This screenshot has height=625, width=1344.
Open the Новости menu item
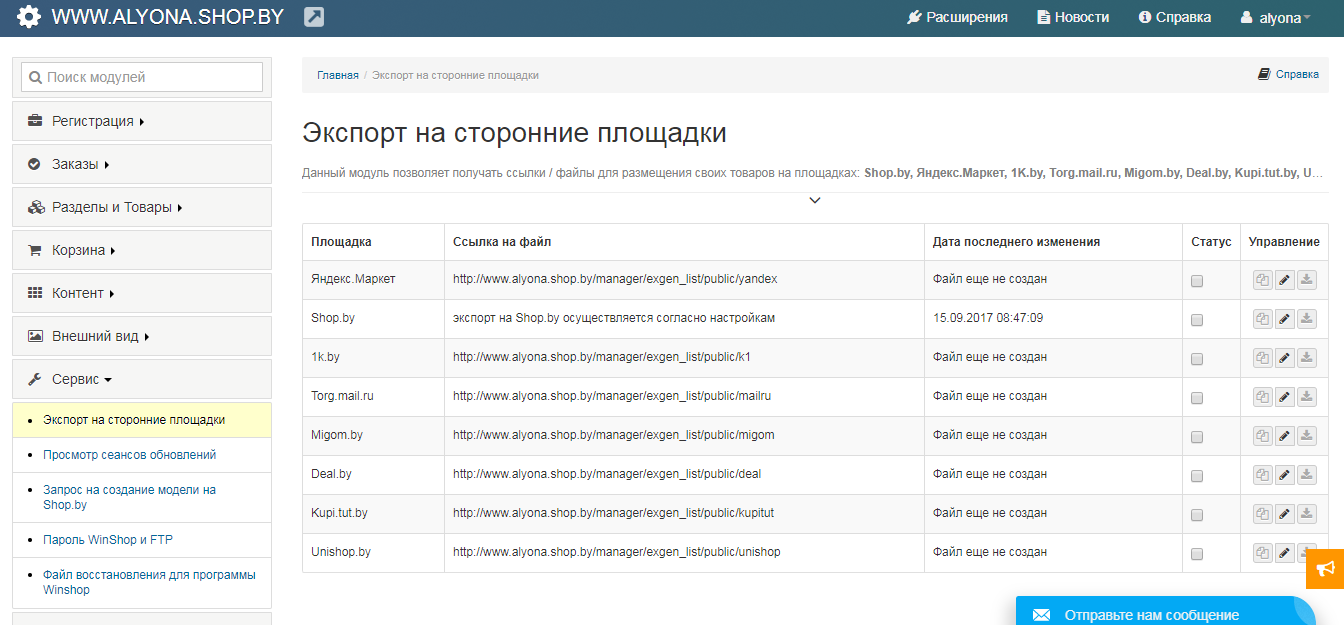(x=1072, y=16)
